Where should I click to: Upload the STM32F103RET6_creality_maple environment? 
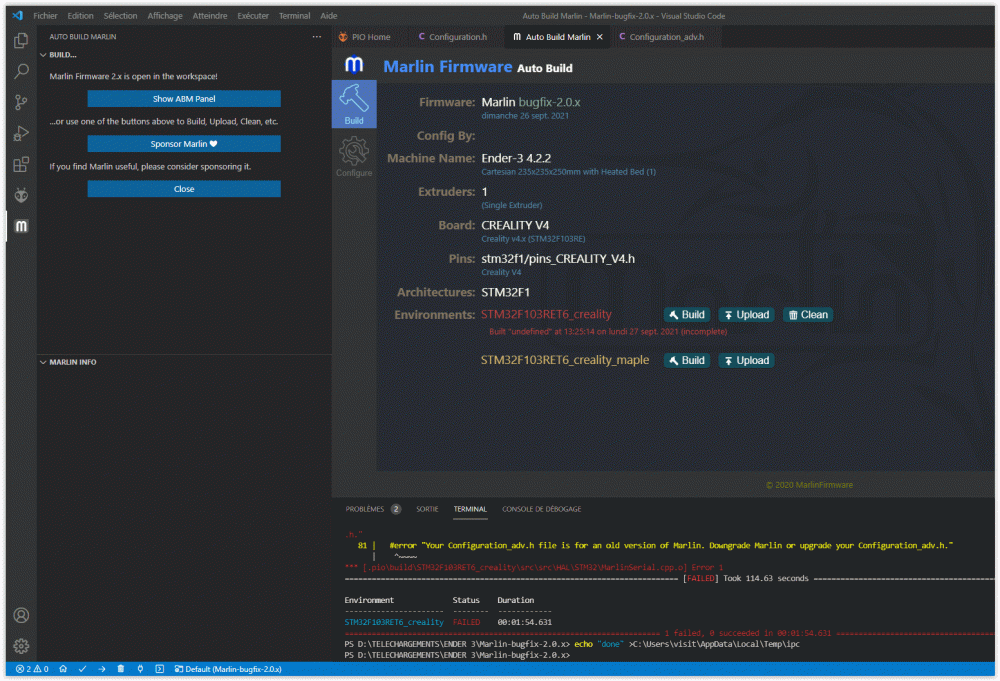pyautogui.click(x=746, y=361)
